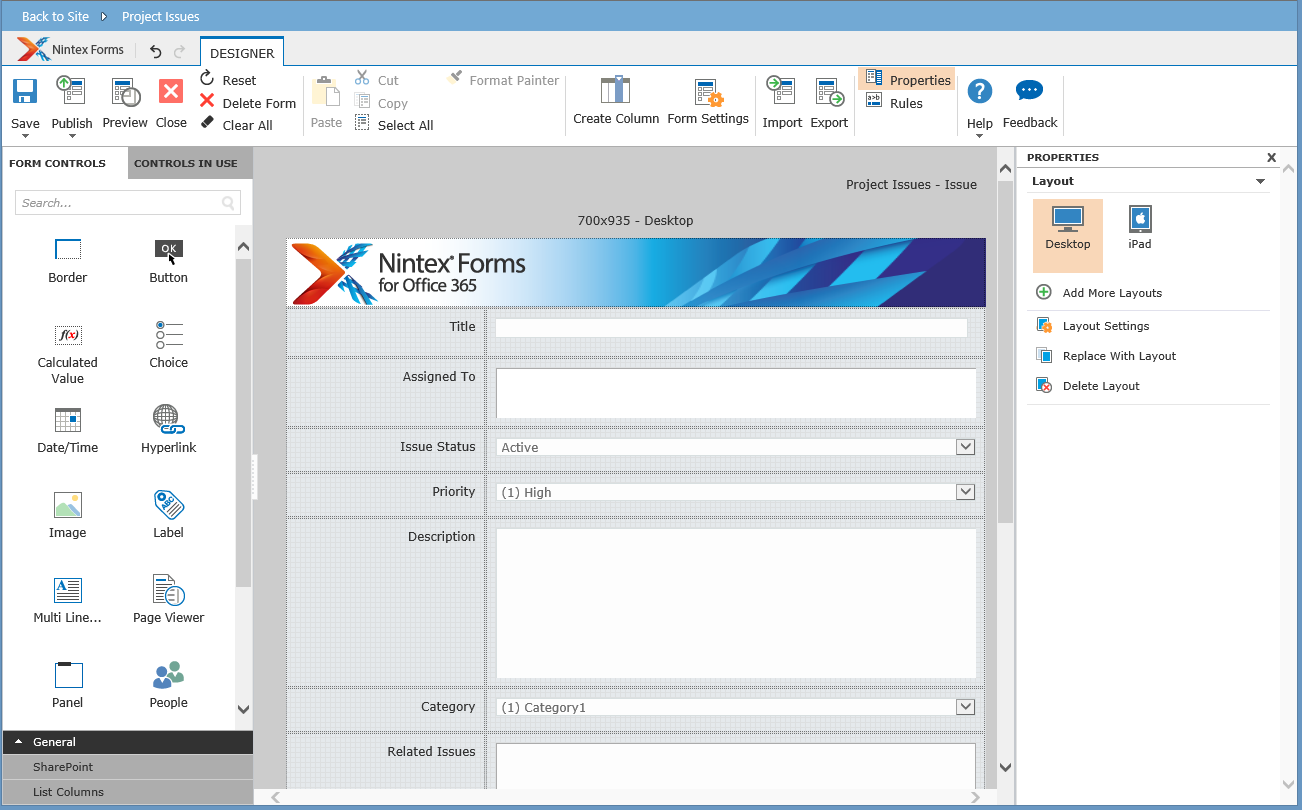
Task: Collapse the Layout section dropdown
Action: pos(1260,182)
